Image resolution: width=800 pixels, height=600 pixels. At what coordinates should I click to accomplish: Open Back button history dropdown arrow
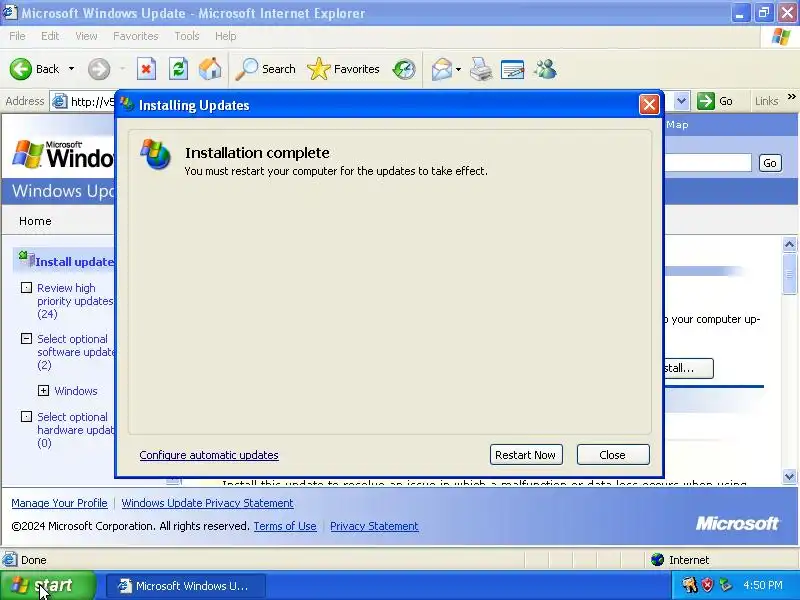point(71,69)
